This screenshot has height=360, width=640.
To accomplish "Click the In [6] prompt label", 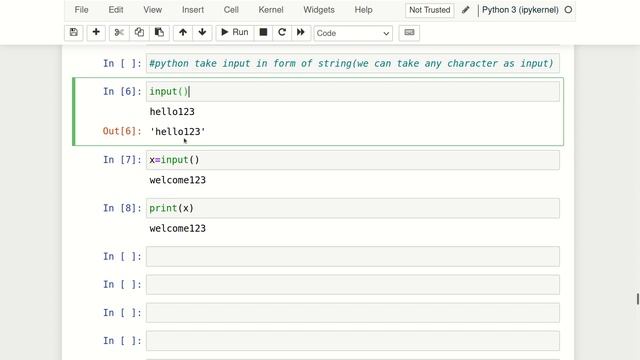I will (122, 91).
